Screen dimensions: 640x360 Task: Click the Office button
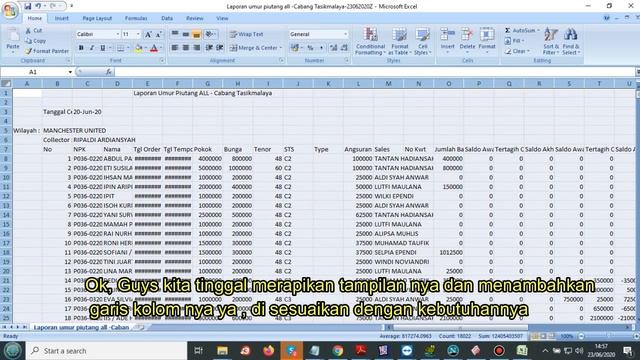coord(10,10)
